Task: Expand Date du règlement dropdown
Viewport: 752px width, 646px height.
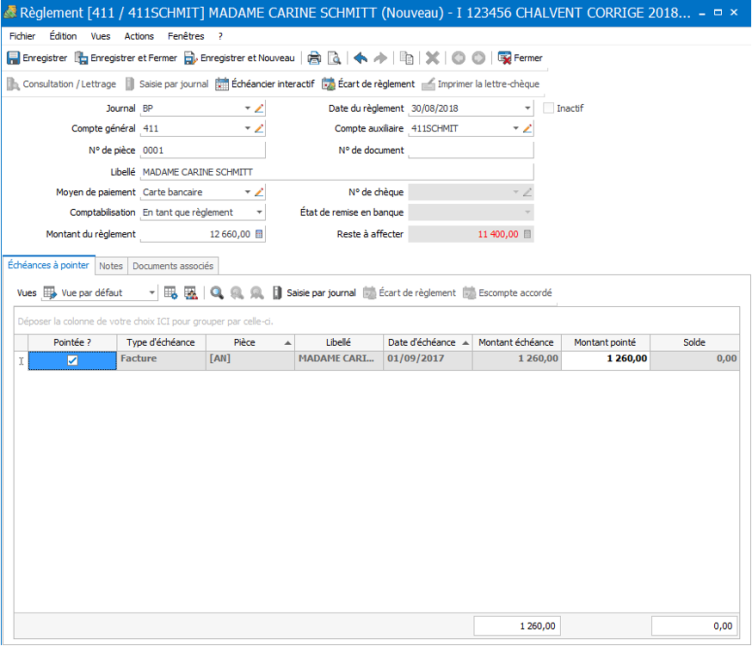Action: (527, 108)
